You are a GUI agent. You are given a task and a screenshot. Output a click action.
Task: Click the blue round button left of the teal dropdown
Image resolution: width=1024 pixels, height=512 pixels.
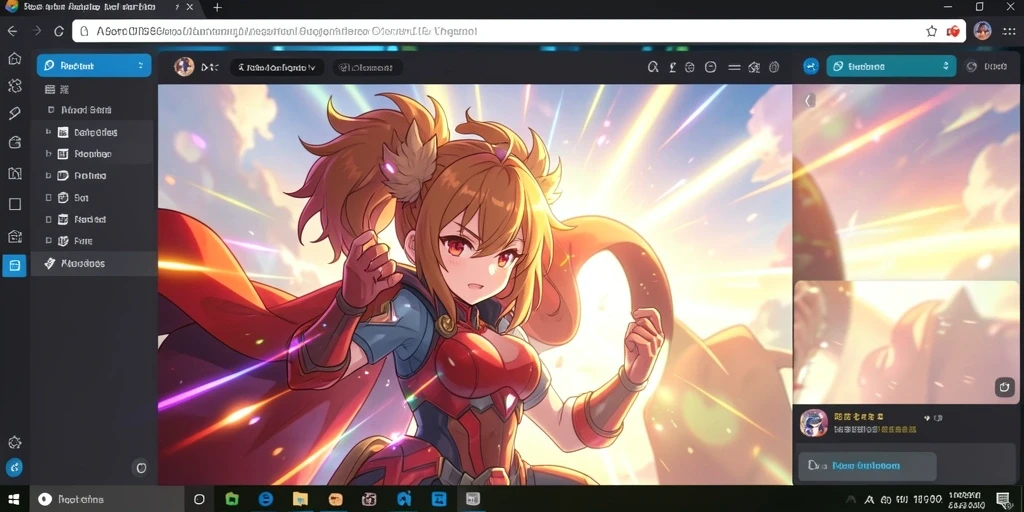810,66
